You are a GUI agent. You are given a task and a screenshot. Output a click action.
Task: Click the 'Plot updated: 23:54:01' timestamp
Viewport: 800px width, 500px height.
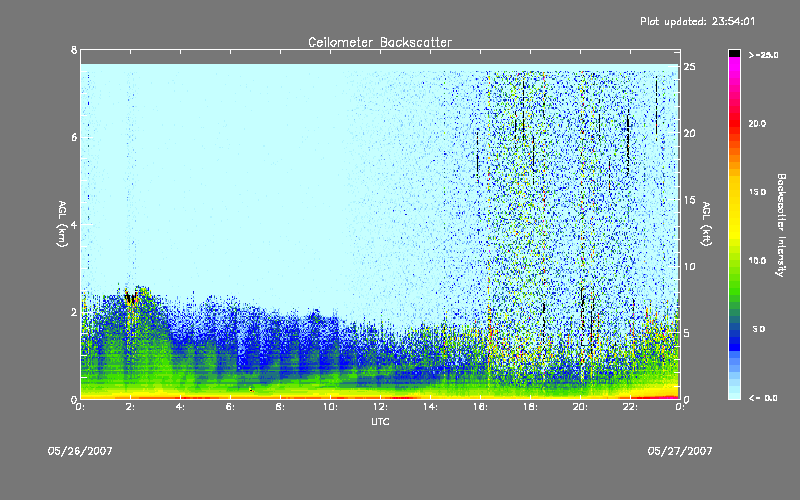[697, 21]
